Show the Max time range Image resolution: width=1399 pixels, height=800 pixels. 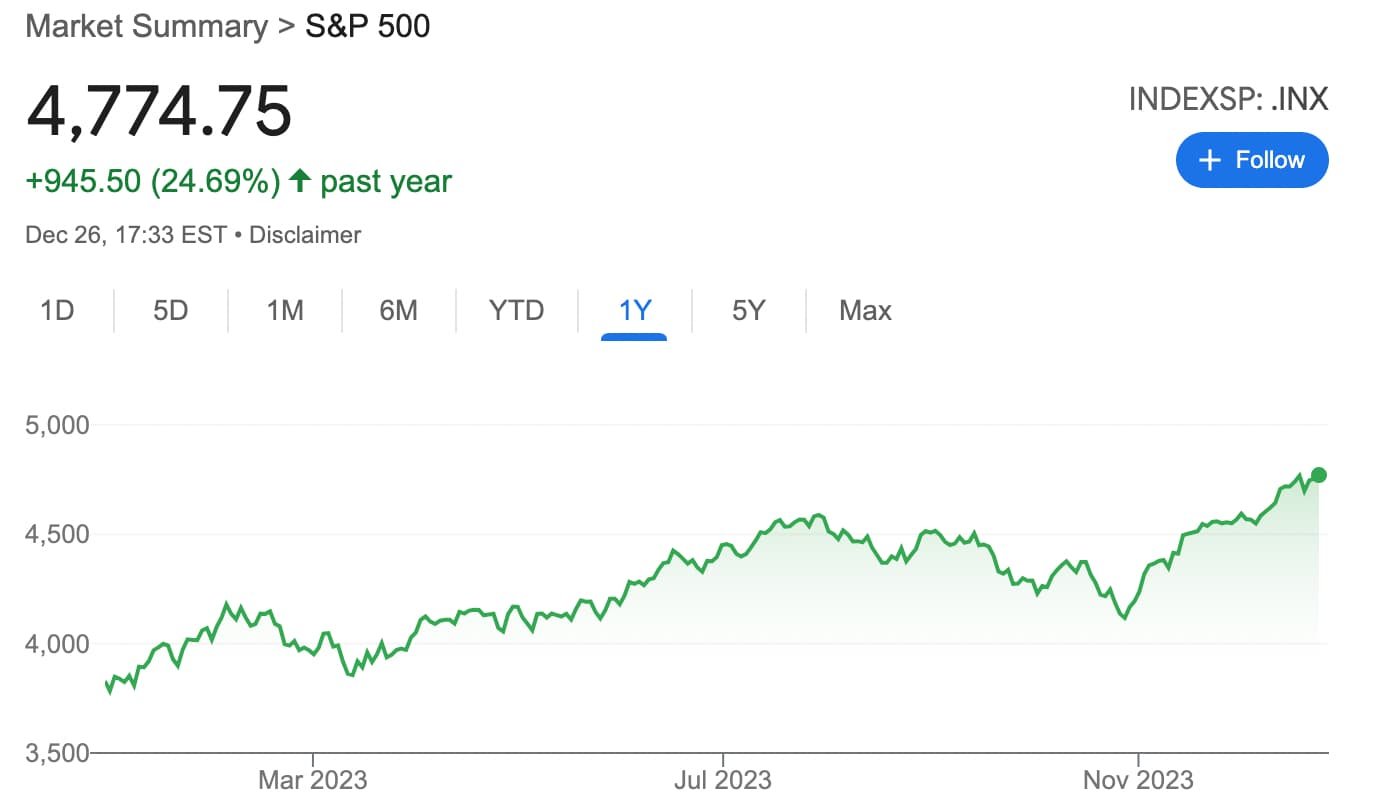tap(865, 311)
